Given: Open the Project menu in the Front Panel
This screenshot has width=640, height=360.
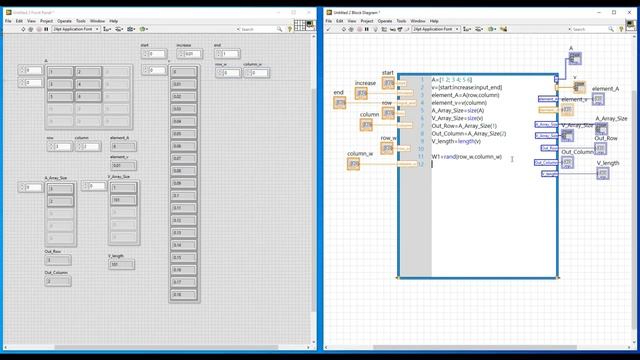Looking at the screenshot, I should tap(46, 21).
